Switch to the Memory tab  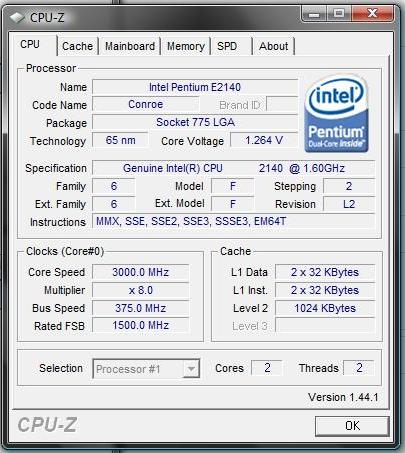[186, 46]
